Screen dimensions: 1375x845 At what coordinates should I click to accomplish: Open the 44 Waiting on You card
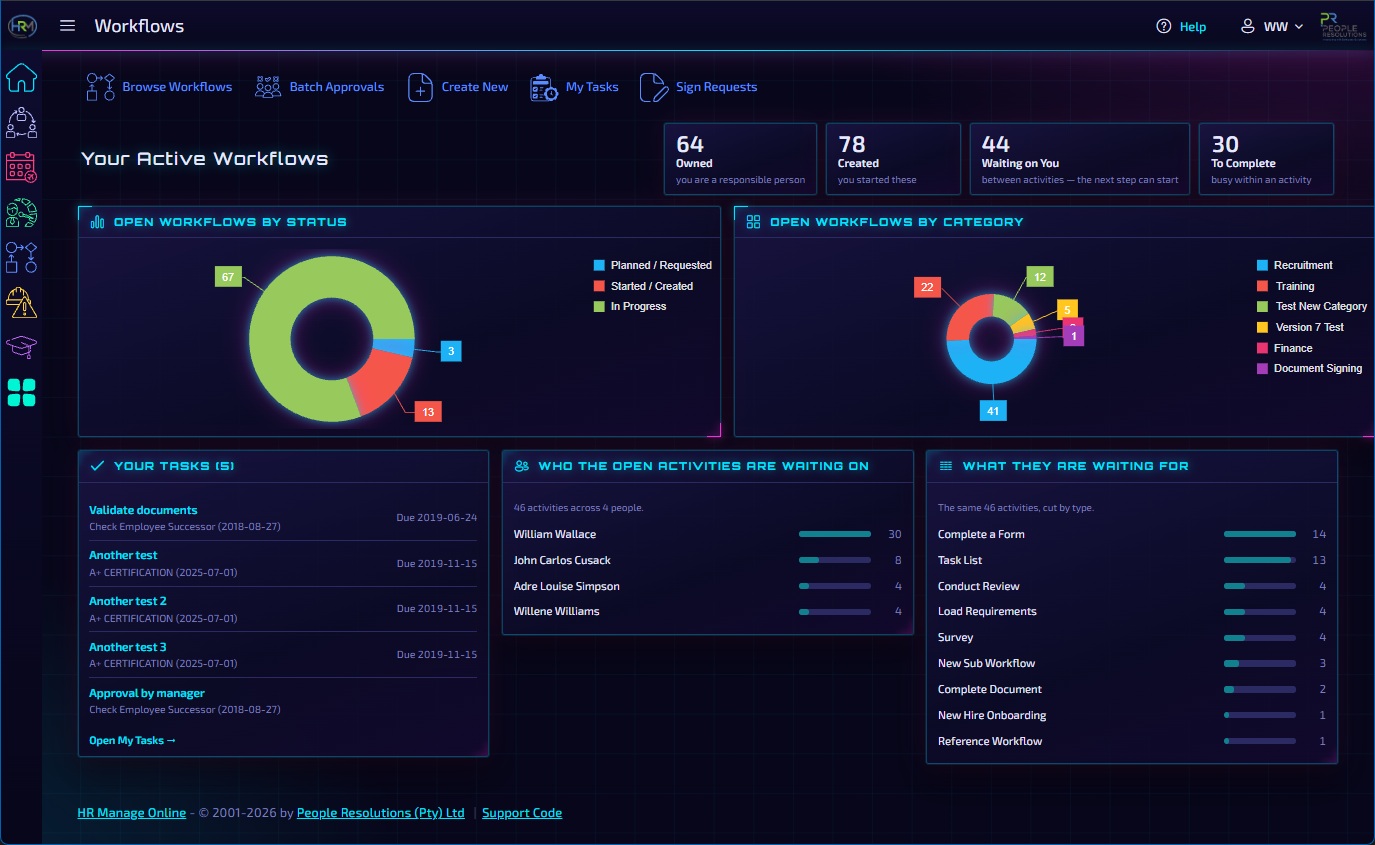point(1080,159)
